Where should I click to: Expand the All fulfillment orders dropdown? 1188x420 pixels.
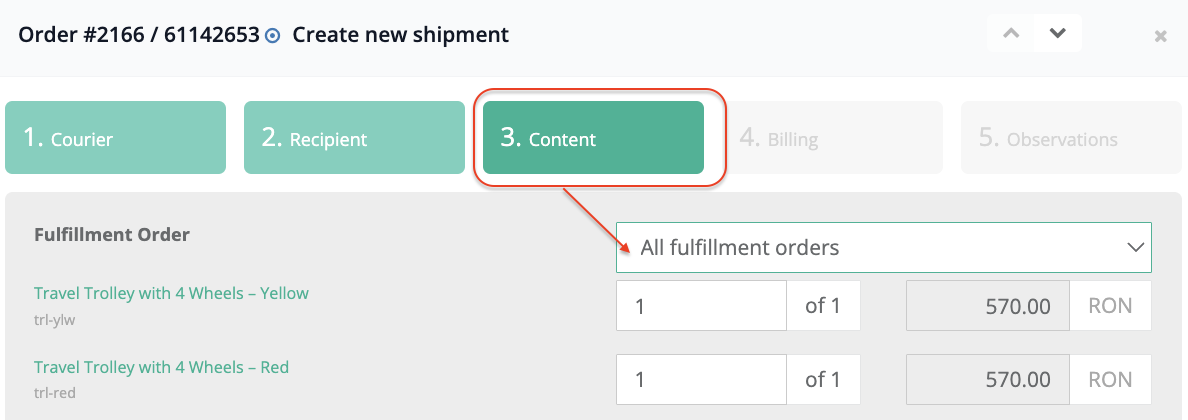click(883, 247)
